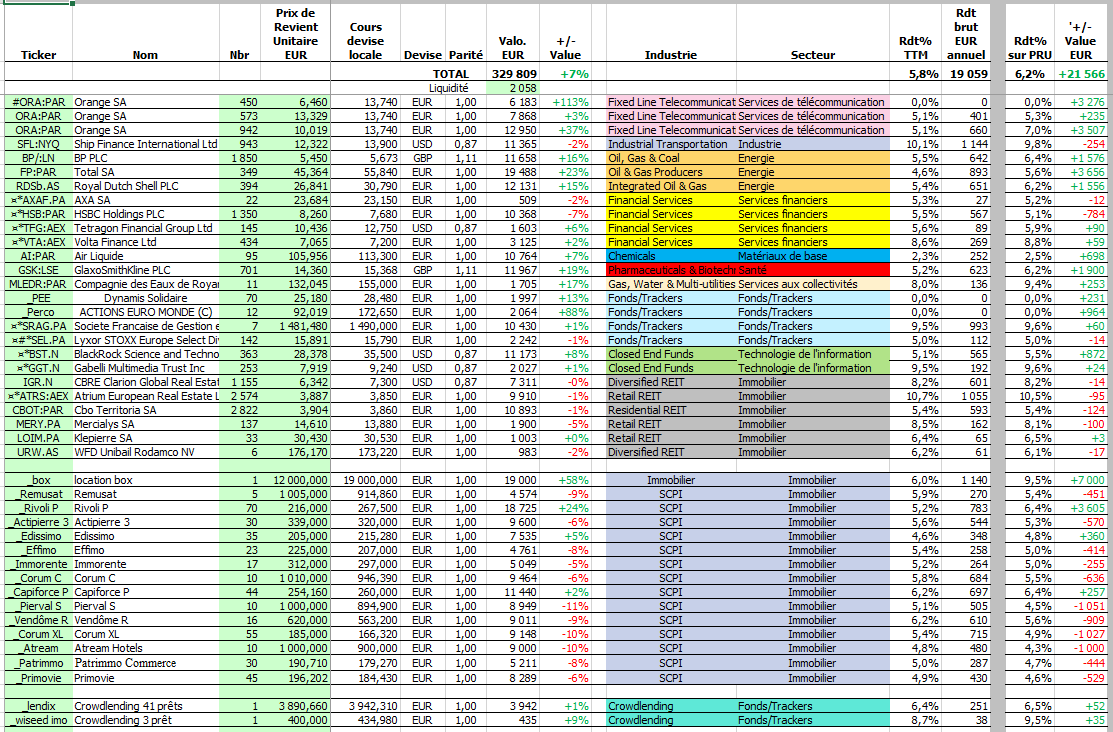This screenshot has width=1113, height=732.
Task: Select the Effimo name cell
Action: [x=146, y=550]
